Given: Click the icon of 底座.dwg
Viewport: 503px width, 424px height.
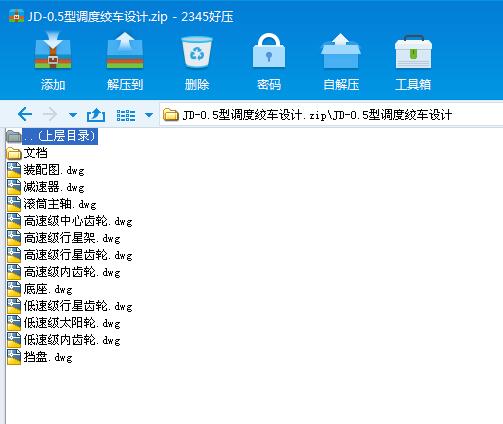Looking at the screenshot, I should click(x=14, y=289).
